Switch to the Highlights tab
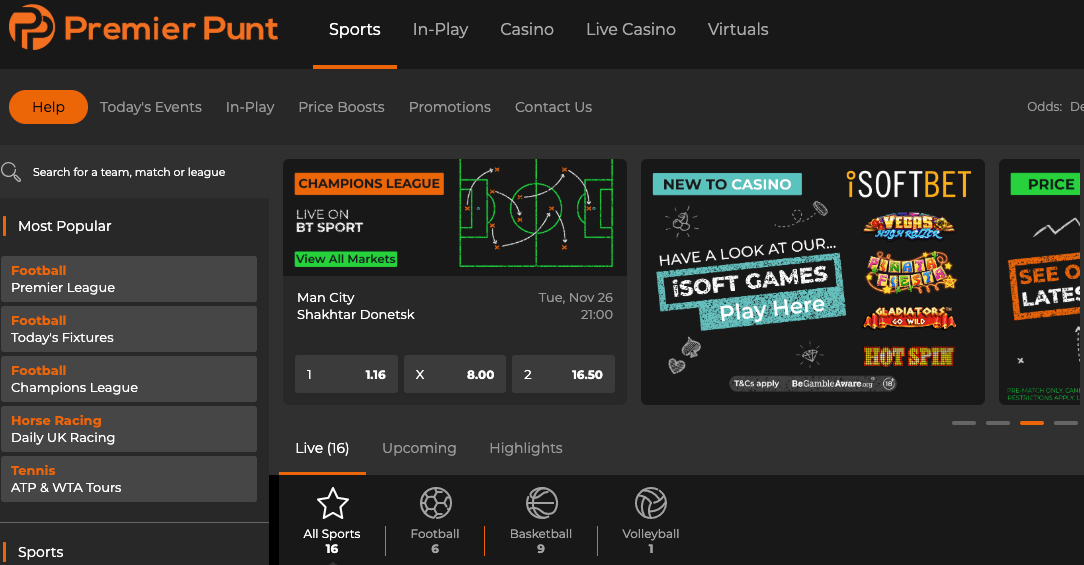 [525, 448]
